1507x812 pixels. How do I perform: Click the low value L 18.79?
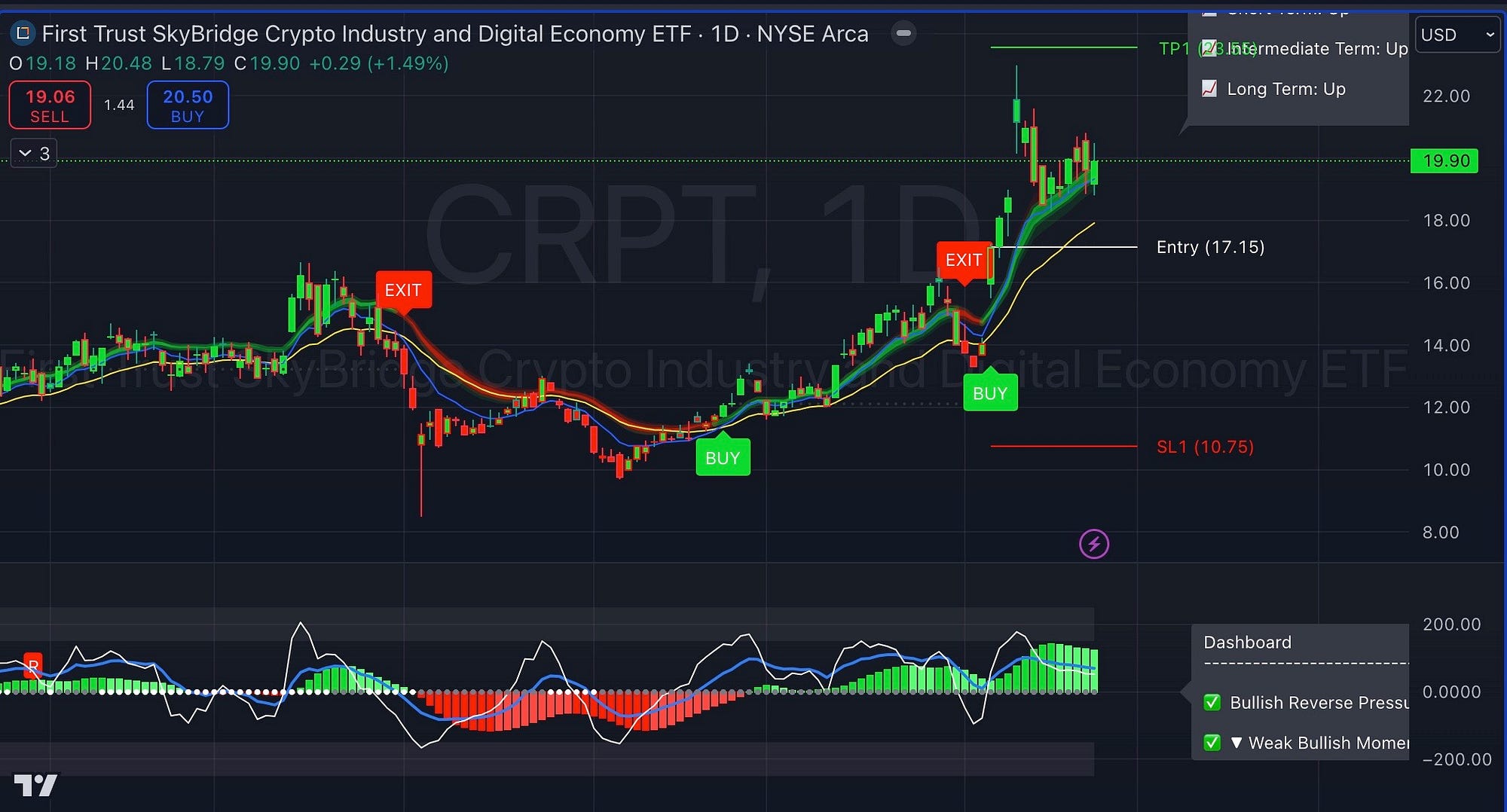193,63
